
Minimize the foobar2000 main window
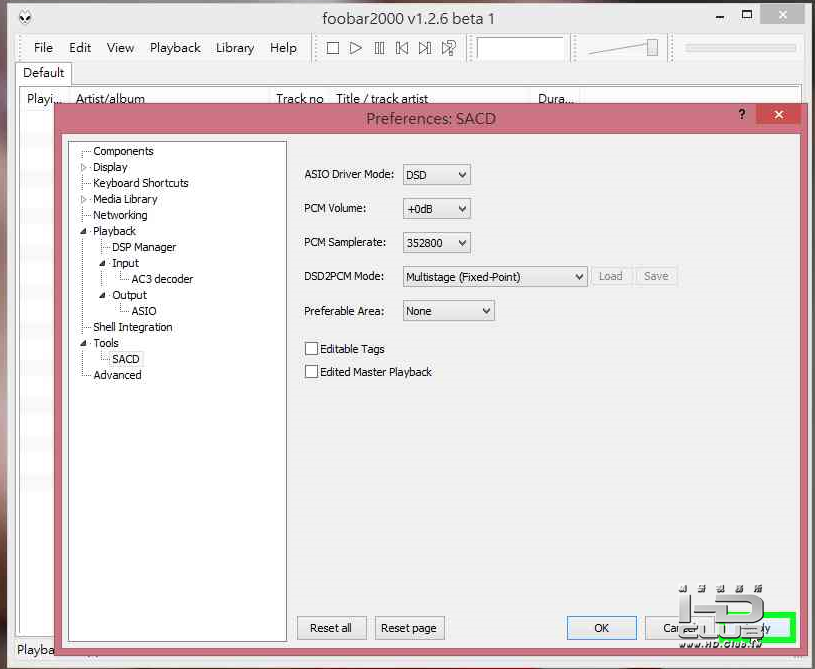(x=720, y=17)
